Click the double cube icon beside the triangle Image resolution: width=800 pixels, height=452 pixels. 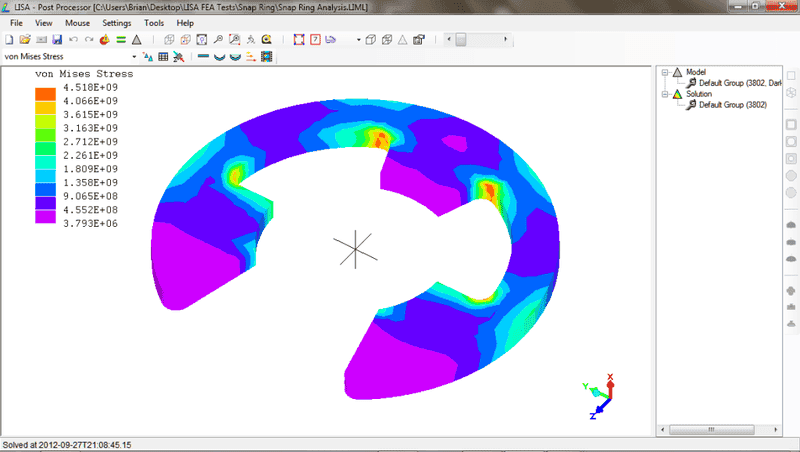(x=387, y=40)
